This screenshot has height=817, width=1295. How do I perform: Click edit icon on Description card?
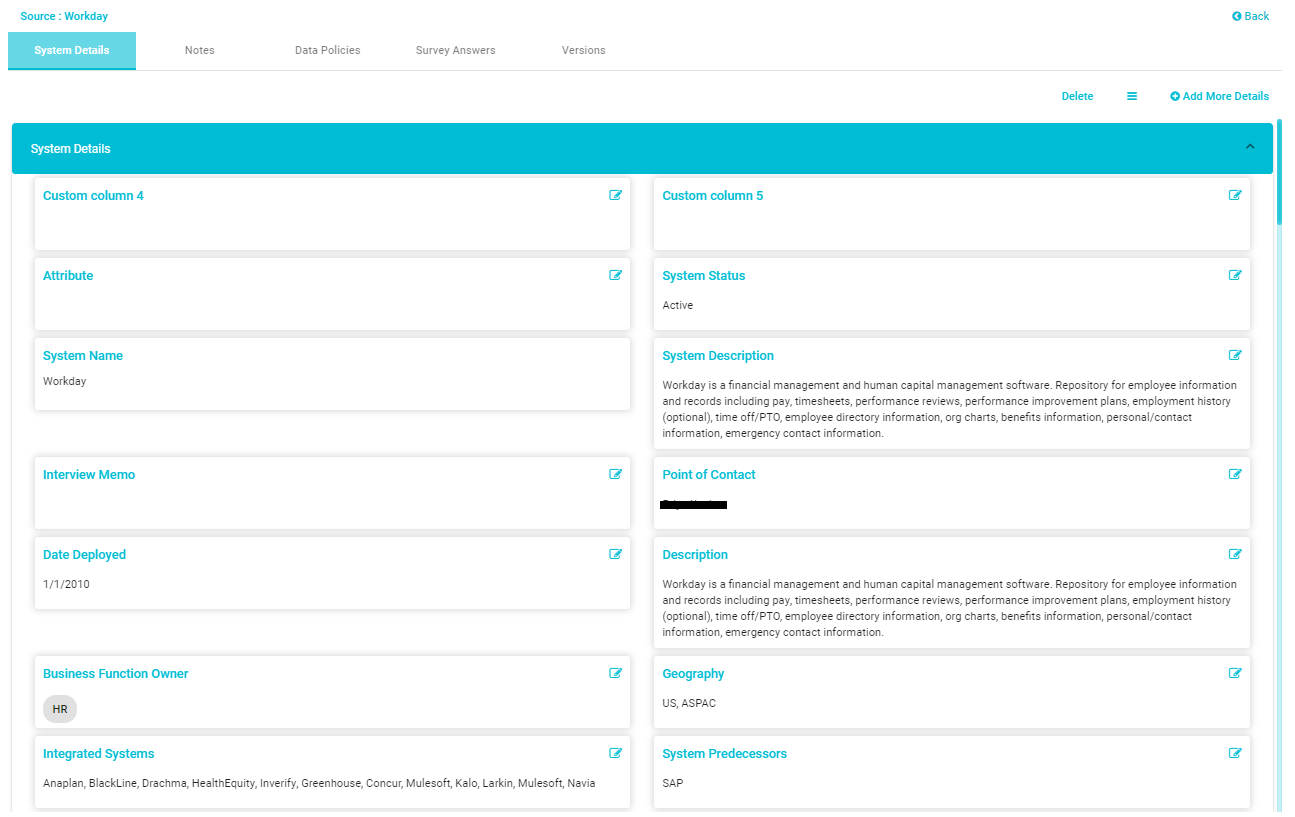1235,554
